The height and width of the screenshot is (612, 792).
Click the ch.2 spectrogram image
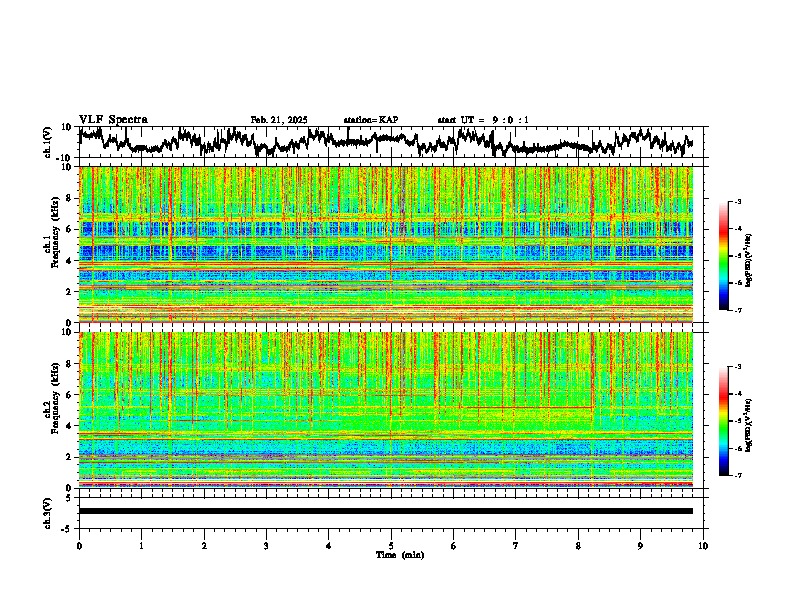(386, 410)
